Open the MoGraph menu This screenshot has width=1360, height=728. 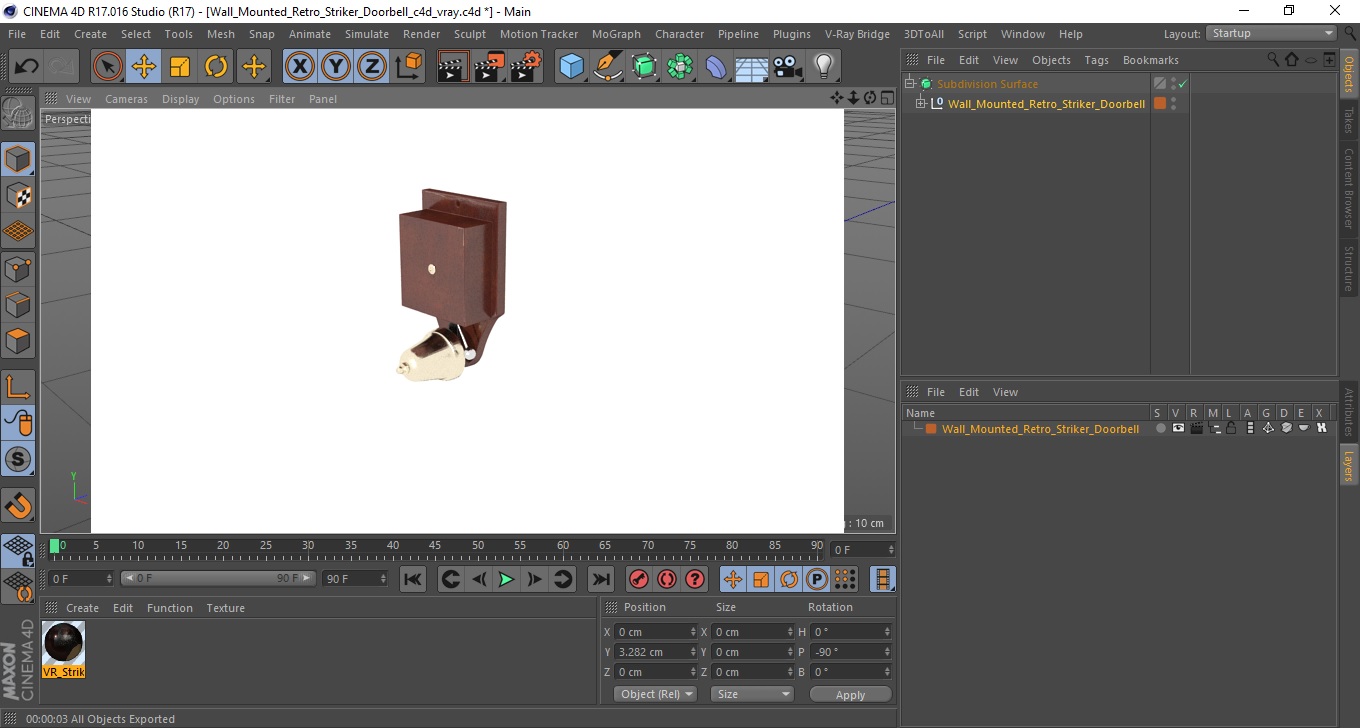(x=616, y=34)
